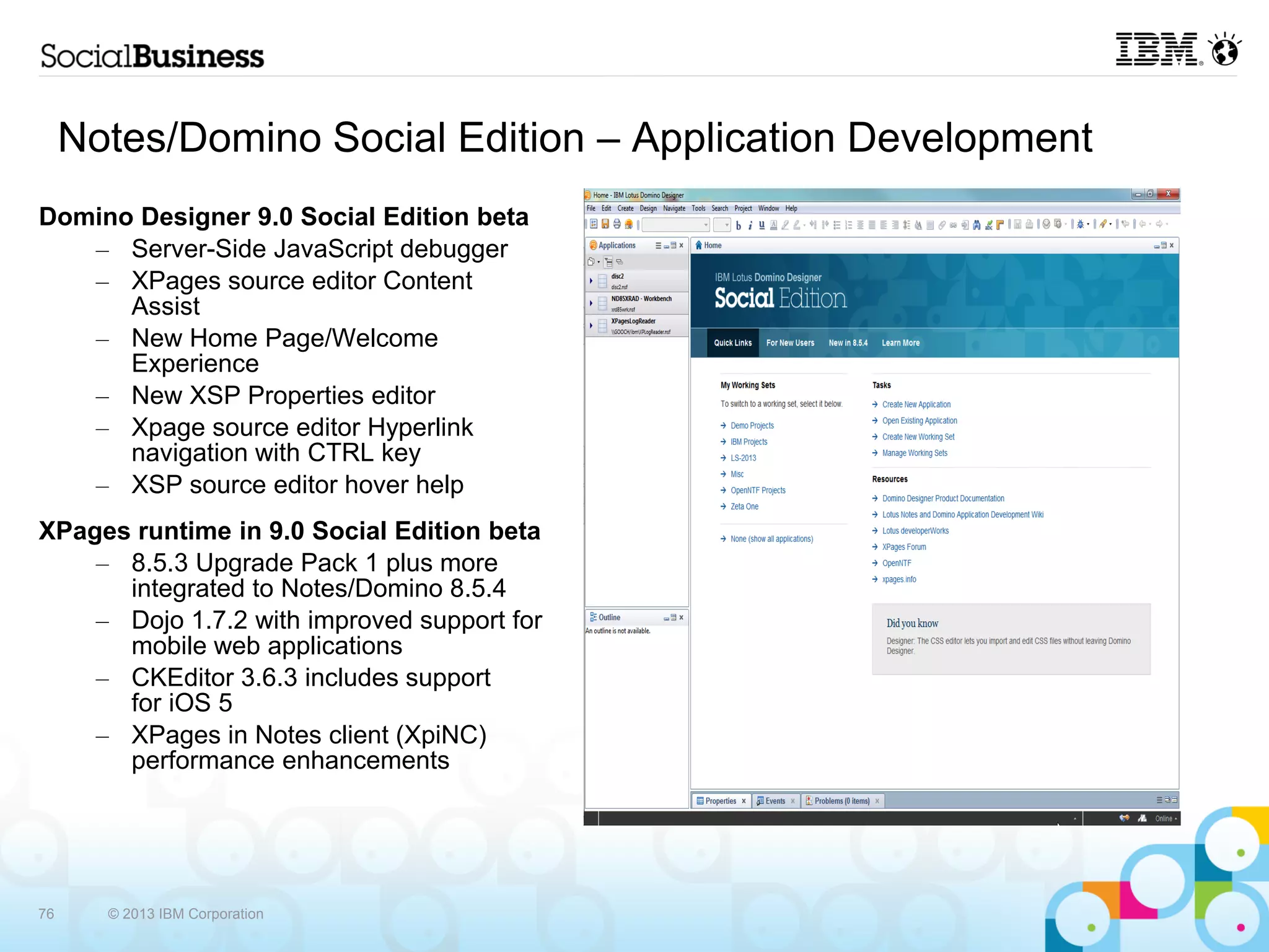
Task: Open the Tools menu
Action: point(698,209)
